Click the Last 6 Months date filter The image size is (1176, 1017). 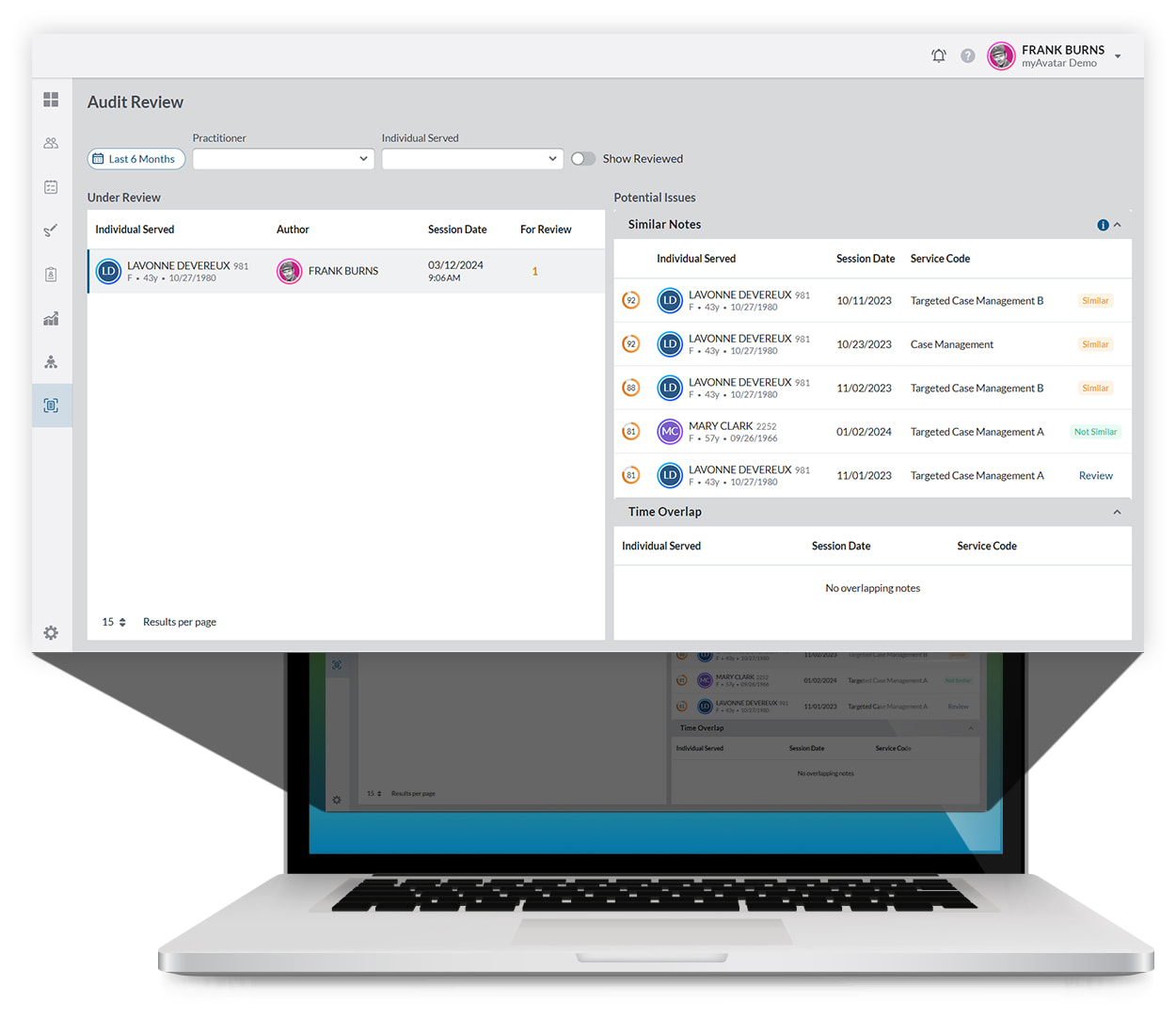(135, 159)
